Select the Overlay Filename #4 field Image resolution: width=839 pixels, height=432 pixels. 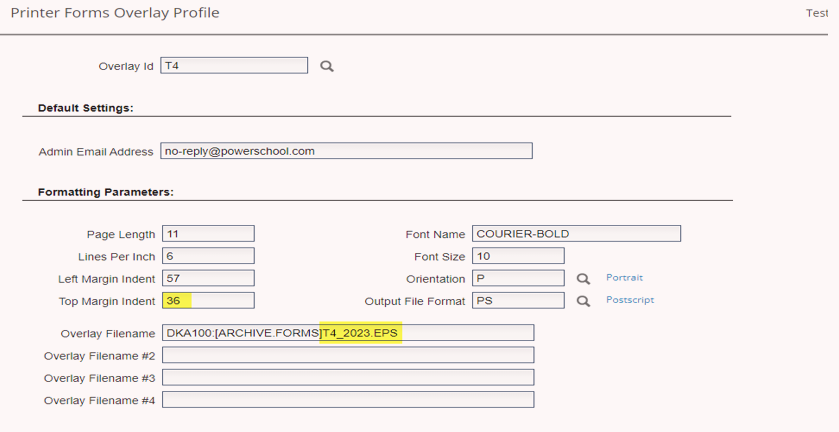click(x=347, y=399)
